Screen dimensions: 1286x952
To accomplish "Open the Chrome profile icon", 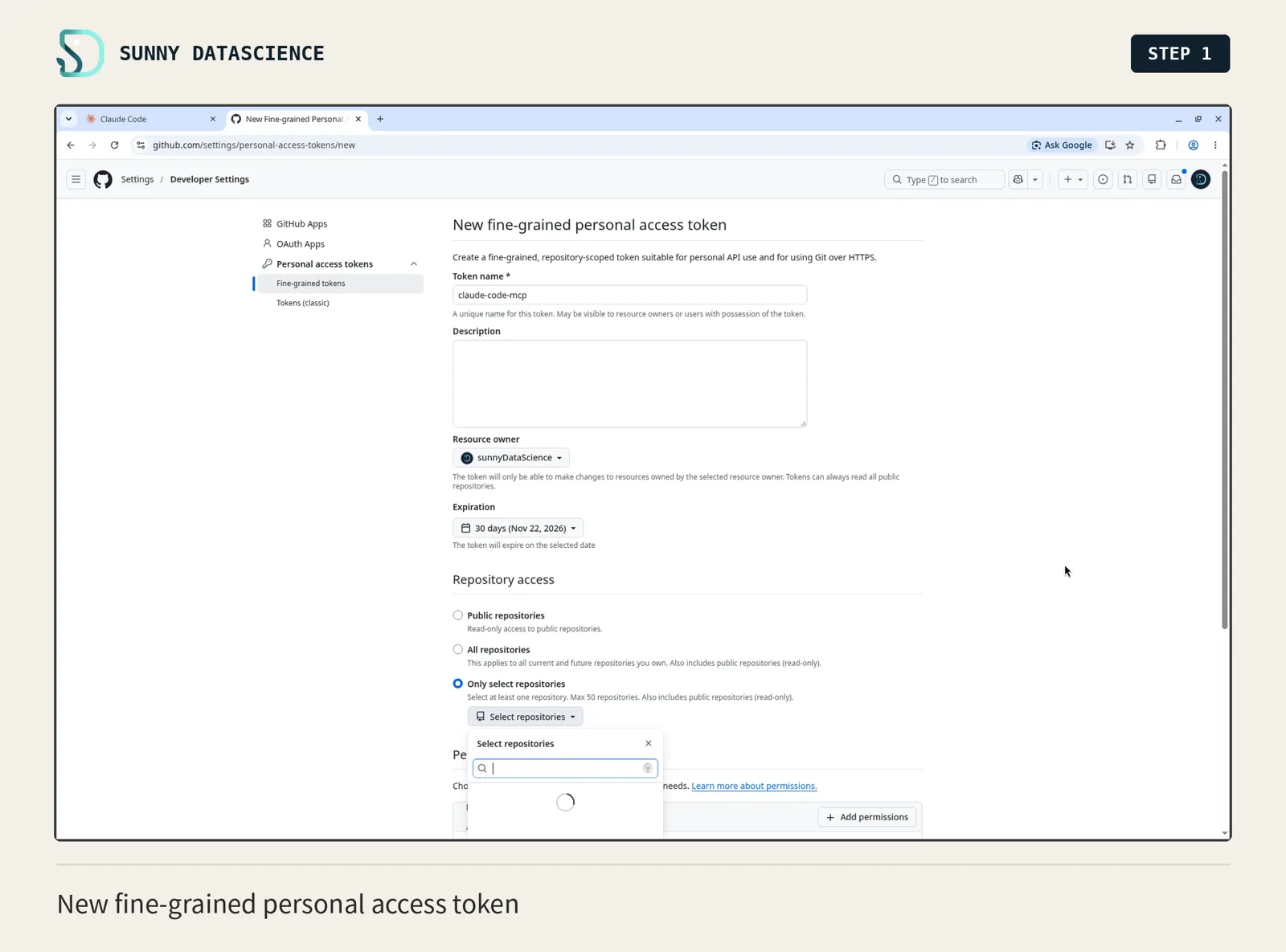I will point(1194,145).
